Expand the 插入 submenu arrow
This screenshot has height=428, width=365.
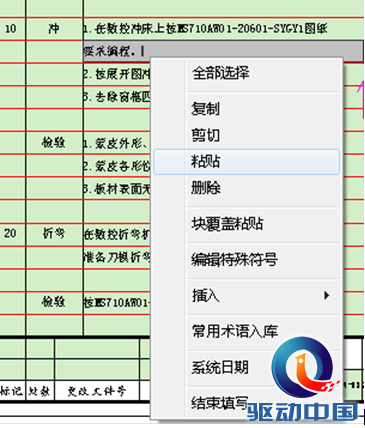[x=327, y=295]
